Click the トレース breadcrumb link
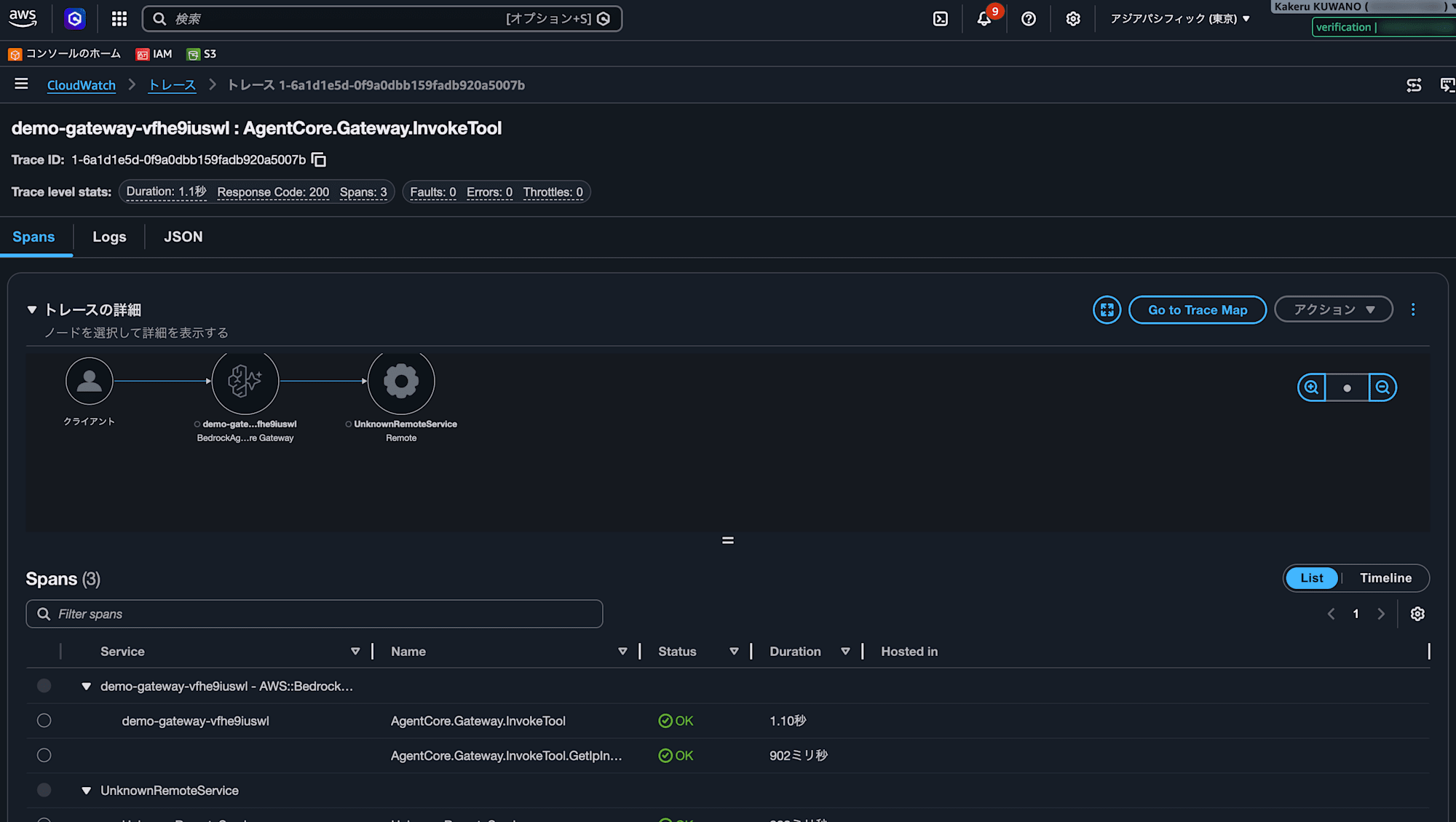 173,85
